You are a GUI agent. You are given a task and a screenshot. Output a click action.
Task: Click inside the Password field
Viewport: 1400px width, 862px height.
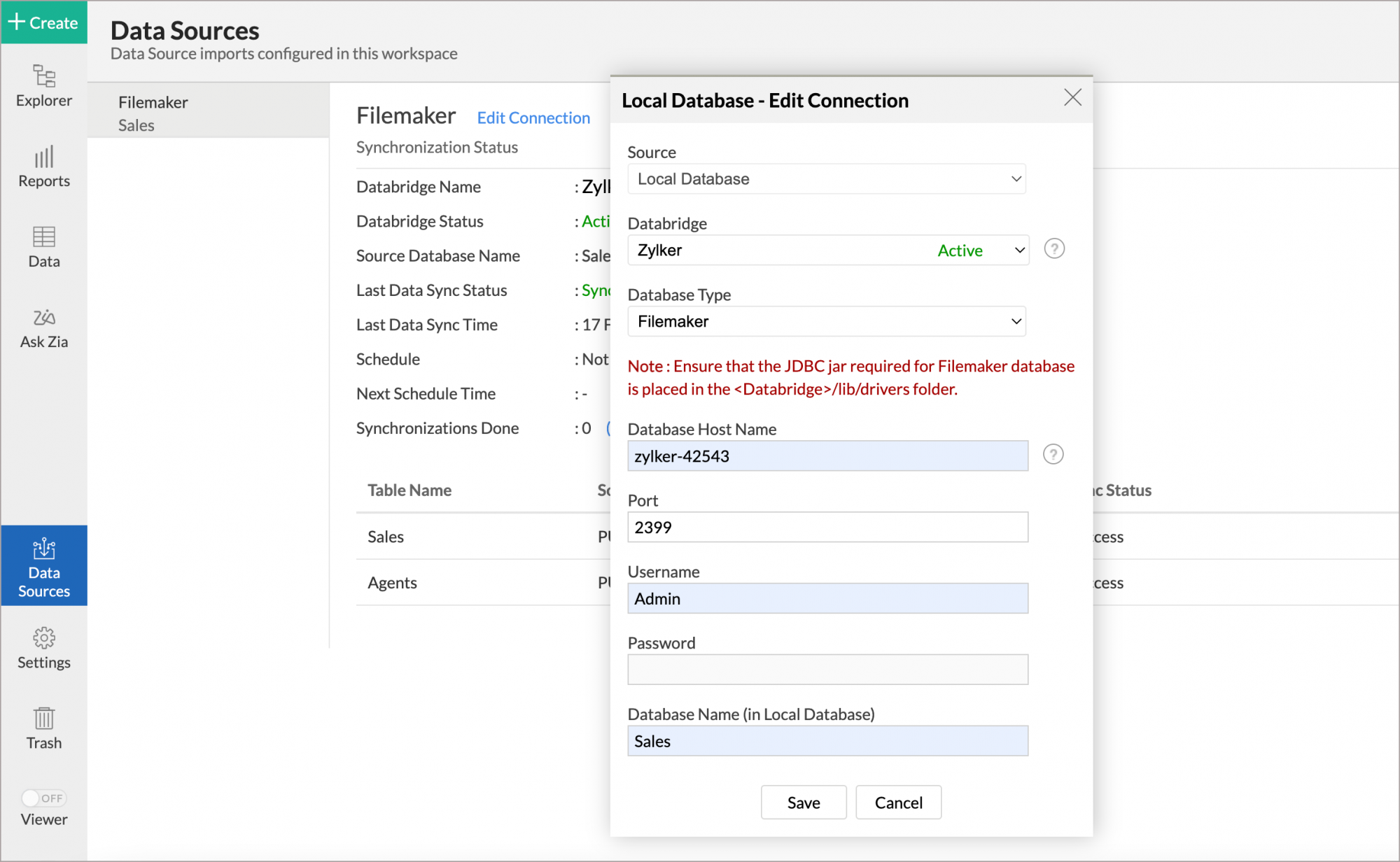coord(827,669)
